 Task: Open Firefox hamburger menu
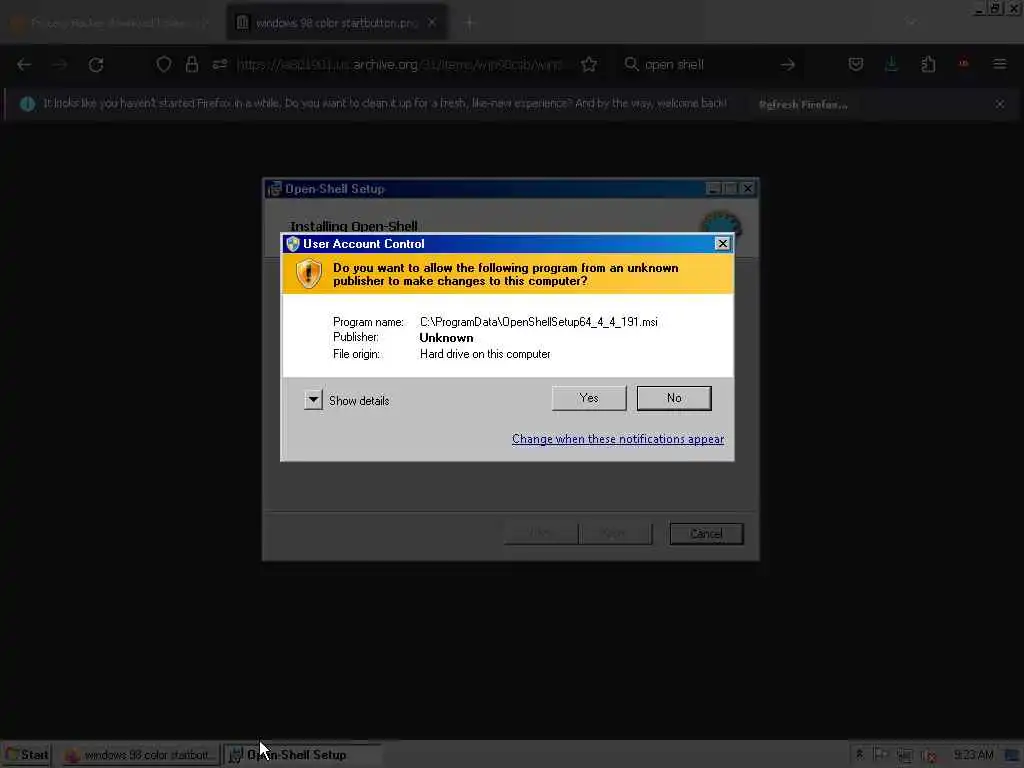coord(1000,64)
